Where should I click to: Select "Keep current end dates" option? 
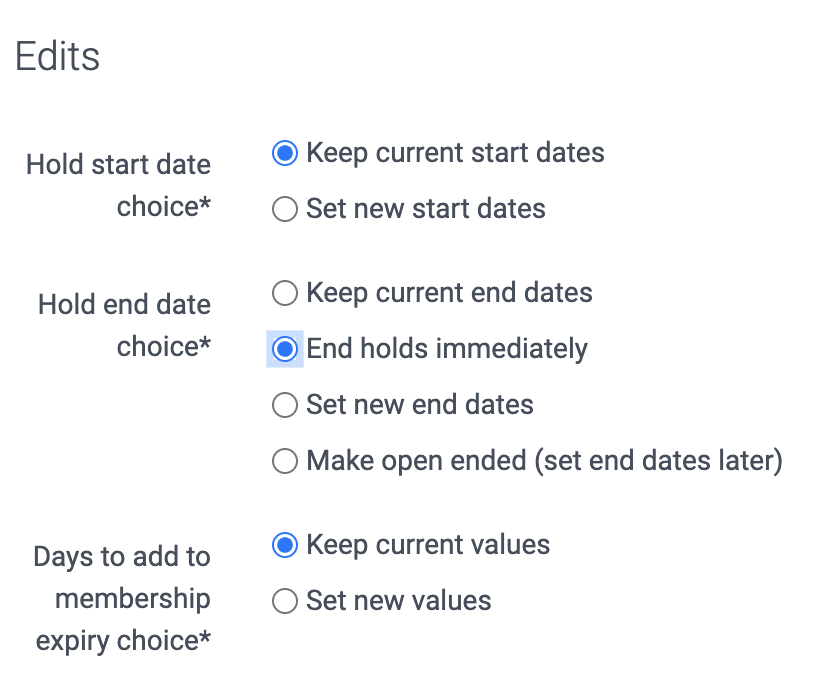284,293
